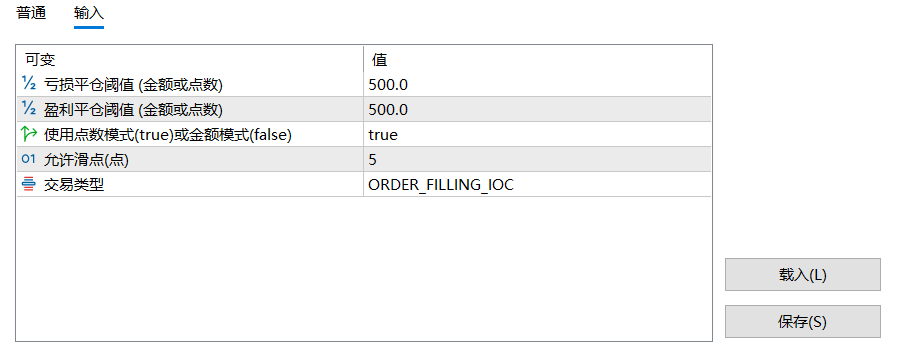
Task: Click the enum icon beside 交易类型
Action: (x=29, y=184)
